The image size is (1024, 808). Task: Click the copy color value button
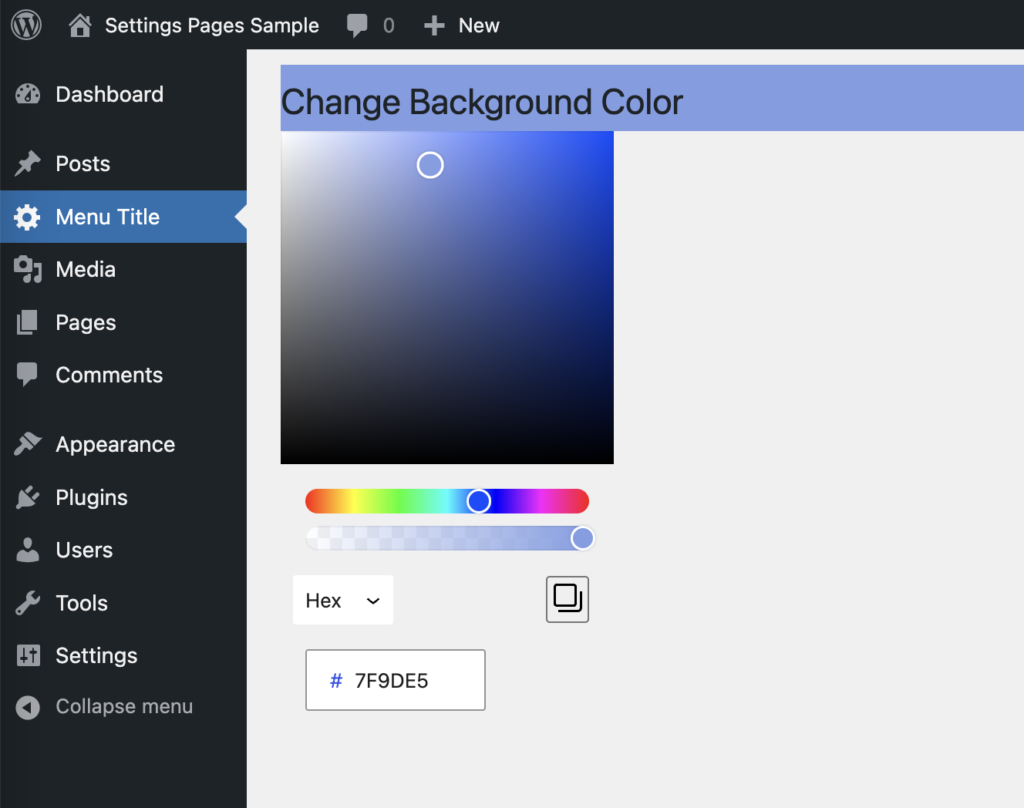click(568, 599)
